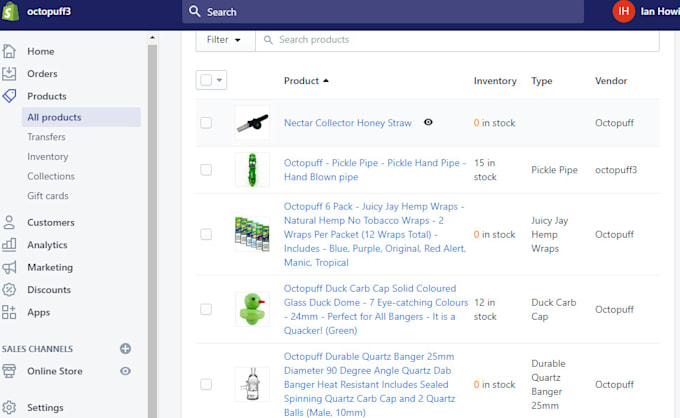Click the Discounts percent badge icon
The height and width of the screenshot is (418, 680).
(9, 290)
